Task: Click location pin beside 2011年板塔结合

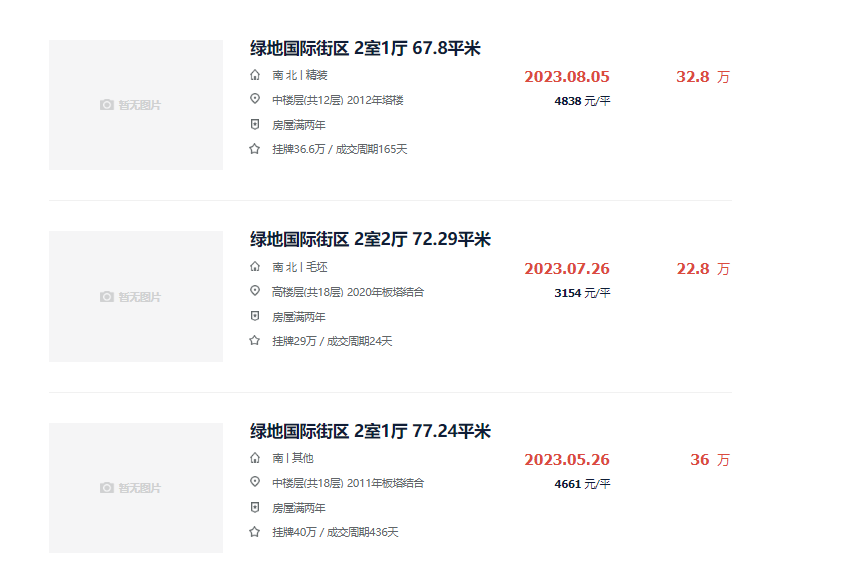Action: pyautogui.click(x=255, y=482)
